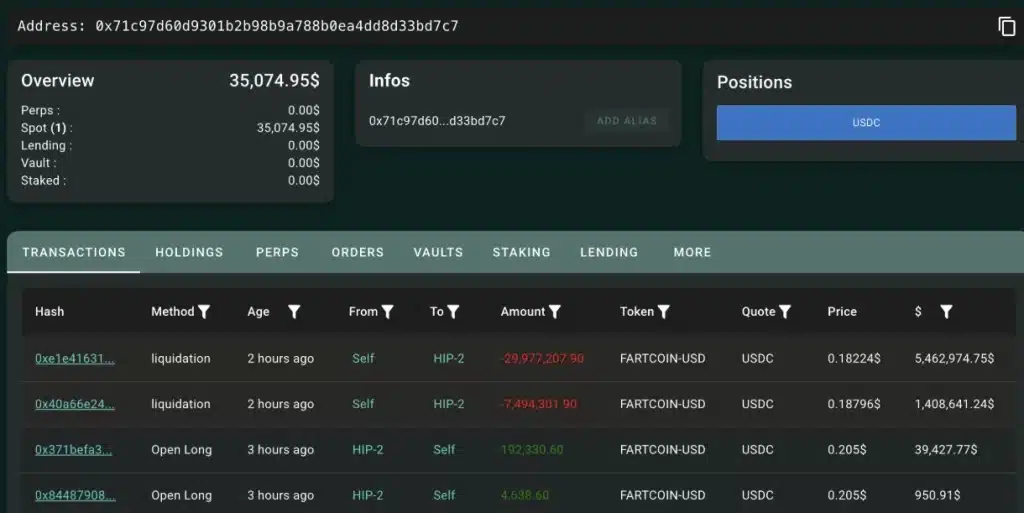Click Self in the 0xe1e41631 row

363,359
